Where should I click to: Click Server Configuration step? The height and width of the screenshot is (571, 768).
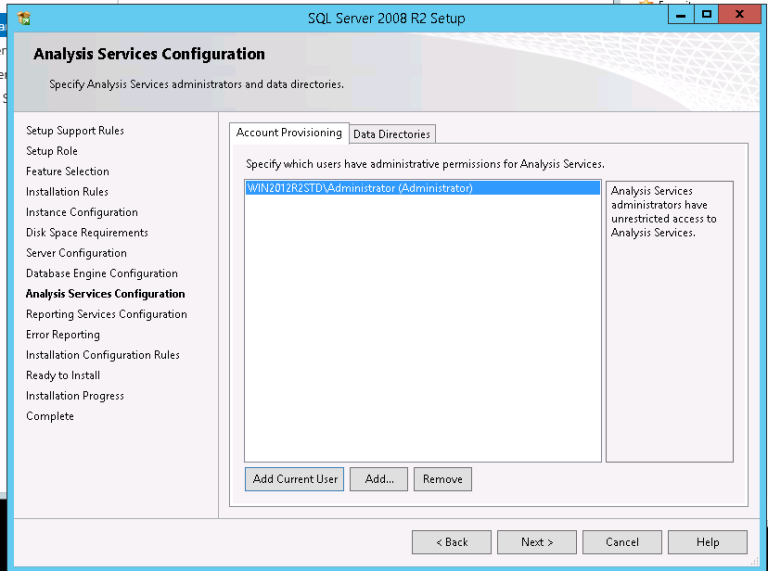click(x=76, y=253)
